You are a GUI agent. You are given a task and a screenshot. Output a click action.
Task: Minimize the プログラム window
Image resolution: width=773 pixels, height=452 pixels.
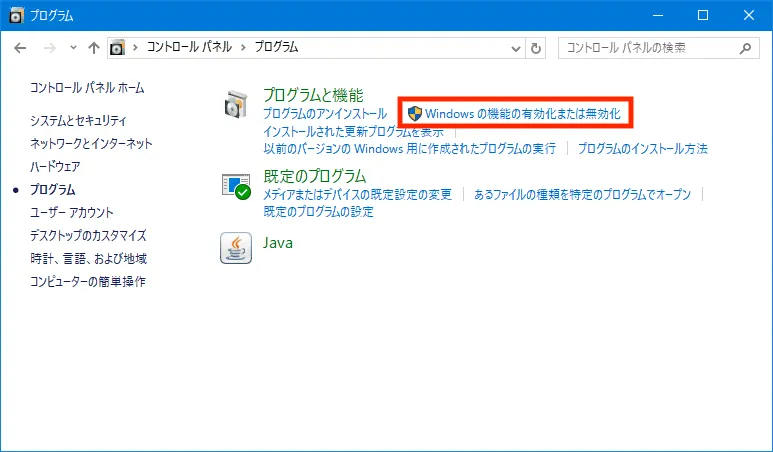(658, 15)
